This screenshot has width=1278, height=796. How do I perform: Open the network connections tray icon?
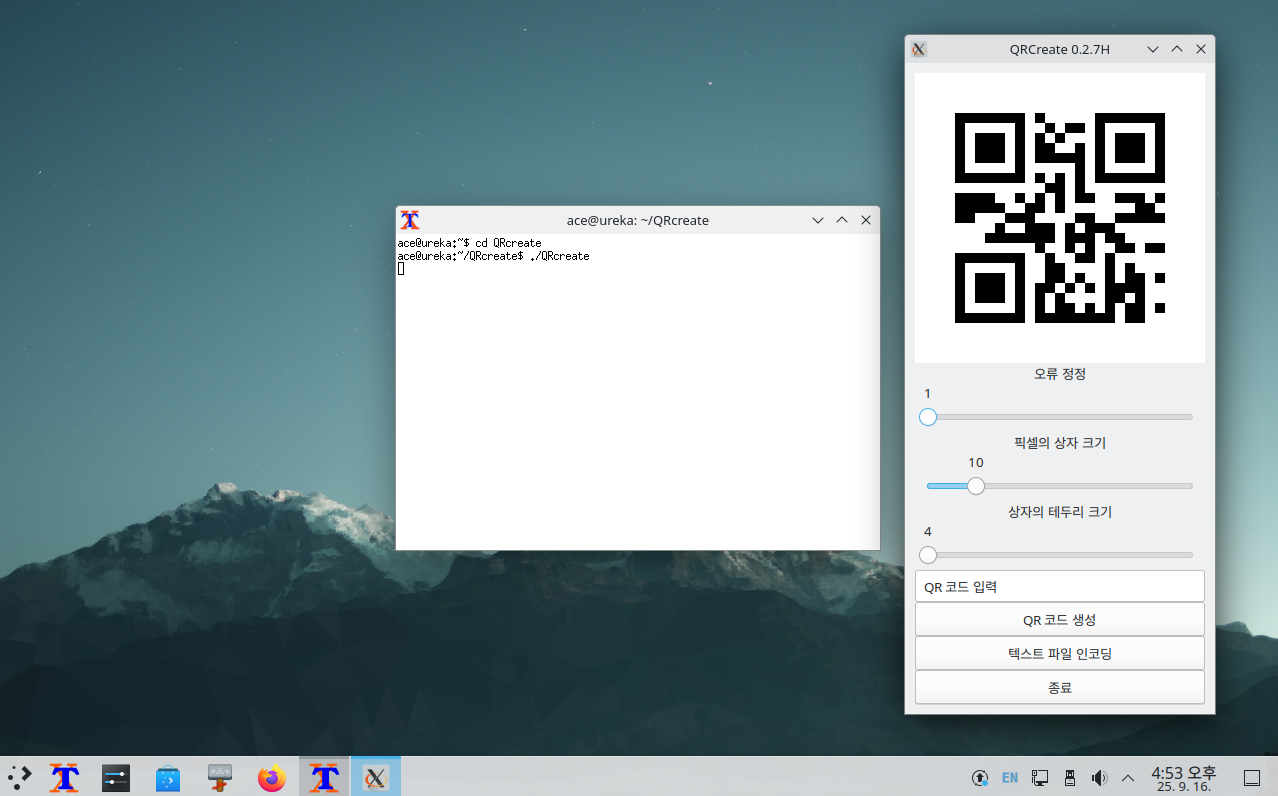pos(1040,777)
